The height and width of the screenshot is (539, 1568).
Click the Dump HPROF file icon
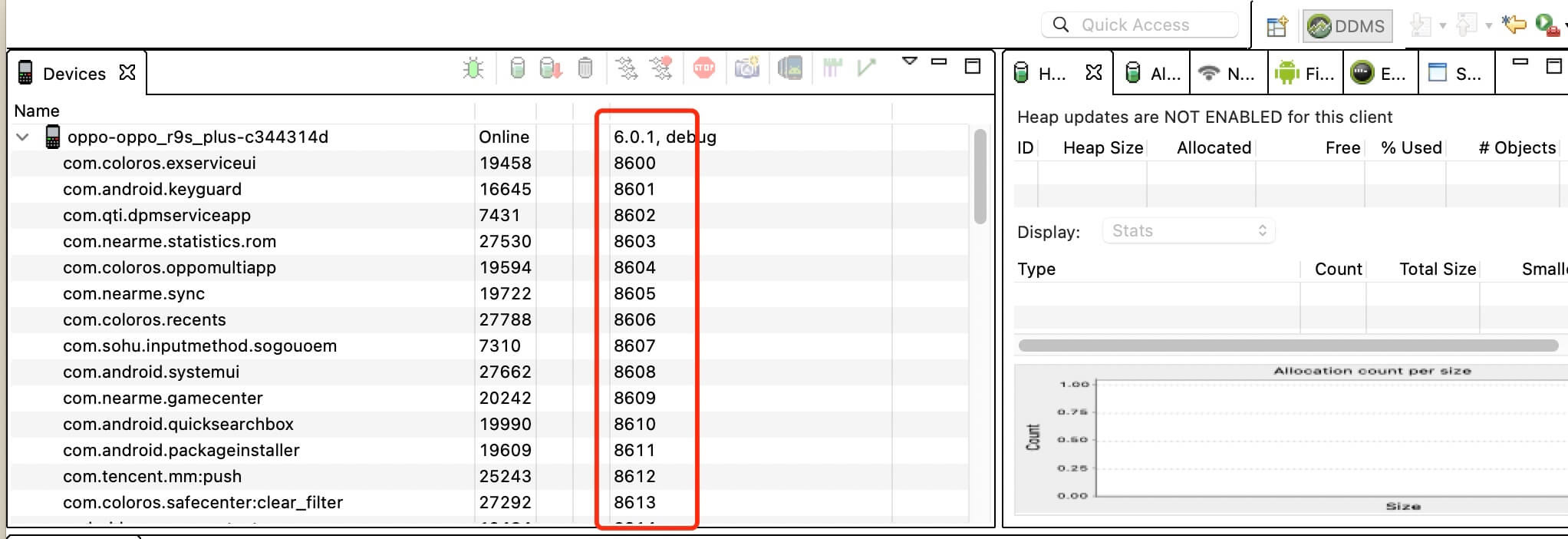[550, 69]
